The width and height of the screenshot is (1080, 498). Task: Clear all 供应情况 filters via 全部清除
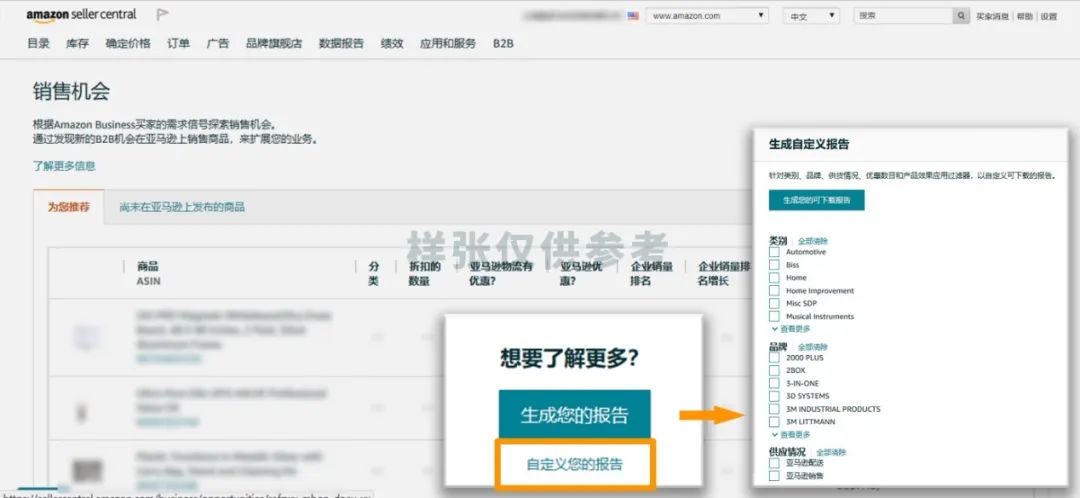tap(830, 453)
